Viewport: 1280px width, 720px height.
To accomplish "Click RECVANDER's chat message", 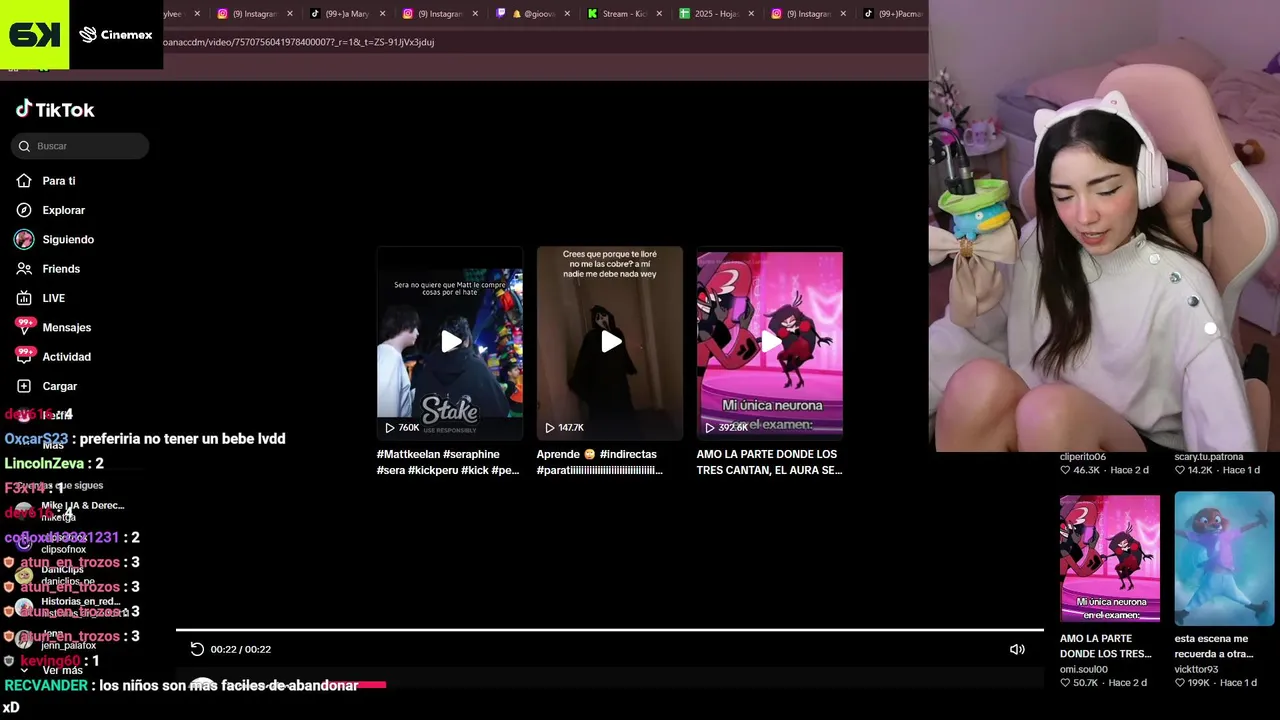I will pos(181,696).
